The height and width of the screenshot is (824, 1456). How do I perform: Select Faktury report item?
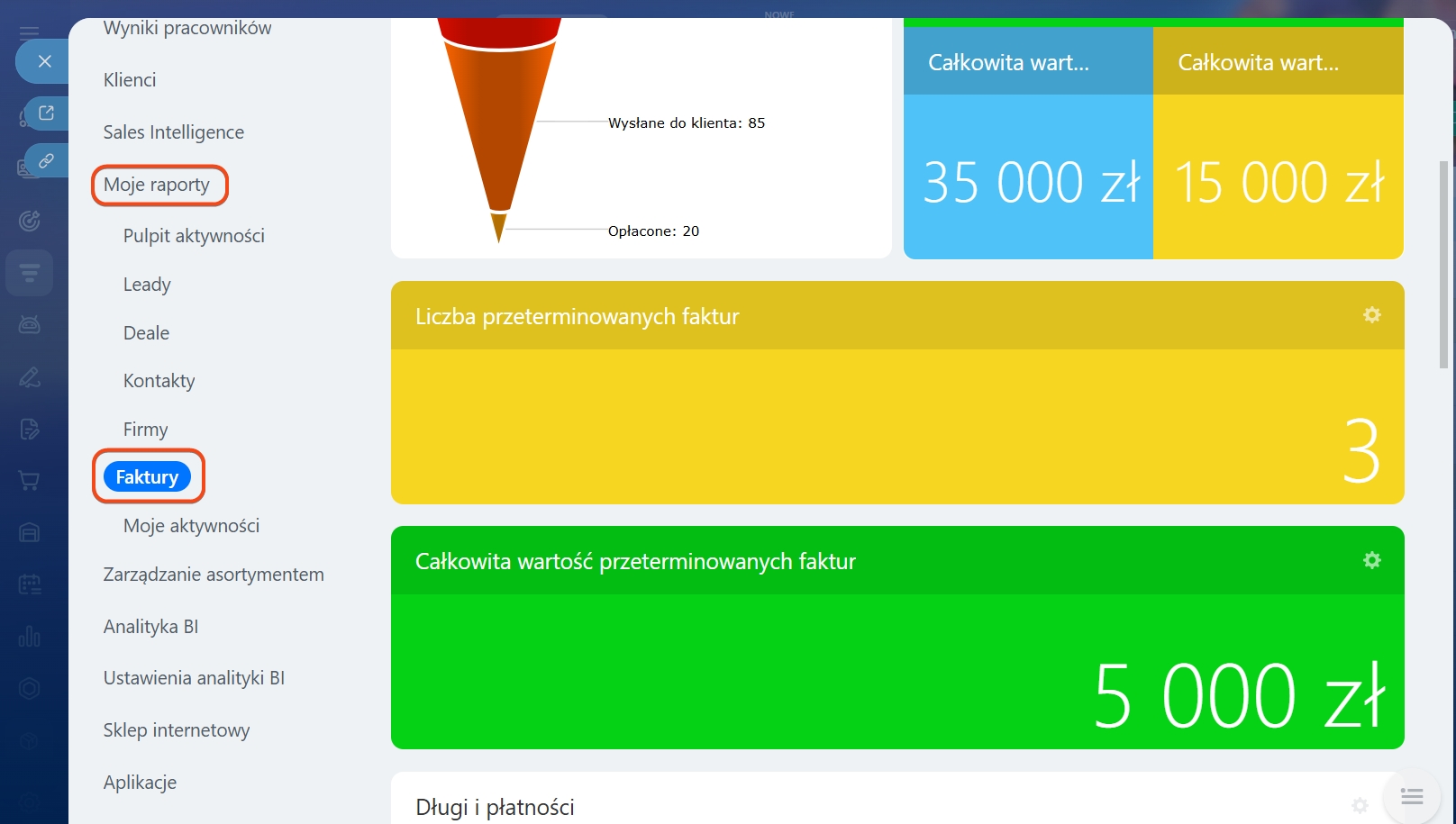pyautogui.click(x=147, y=477)
